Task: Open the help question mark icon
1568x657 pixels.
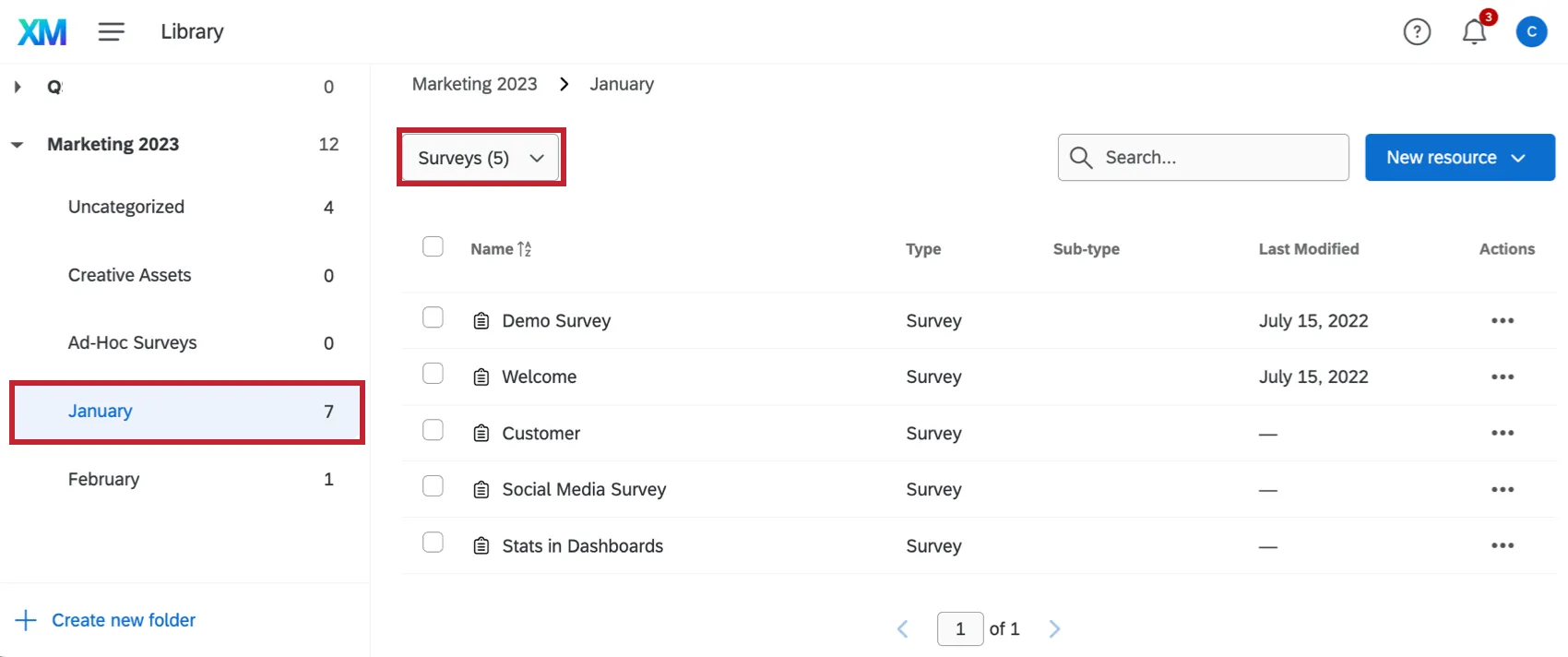Action: (x=1417, y=32)
